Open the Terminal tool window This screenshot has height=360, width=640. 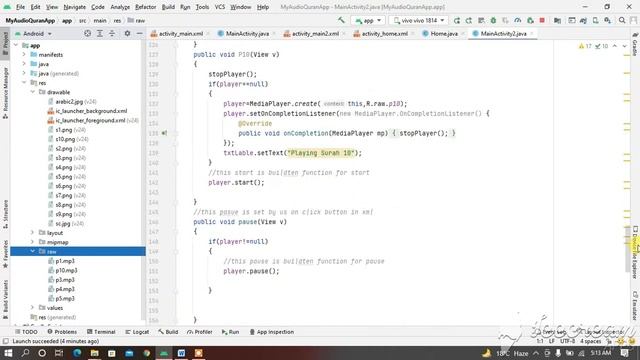pos(101,332)
